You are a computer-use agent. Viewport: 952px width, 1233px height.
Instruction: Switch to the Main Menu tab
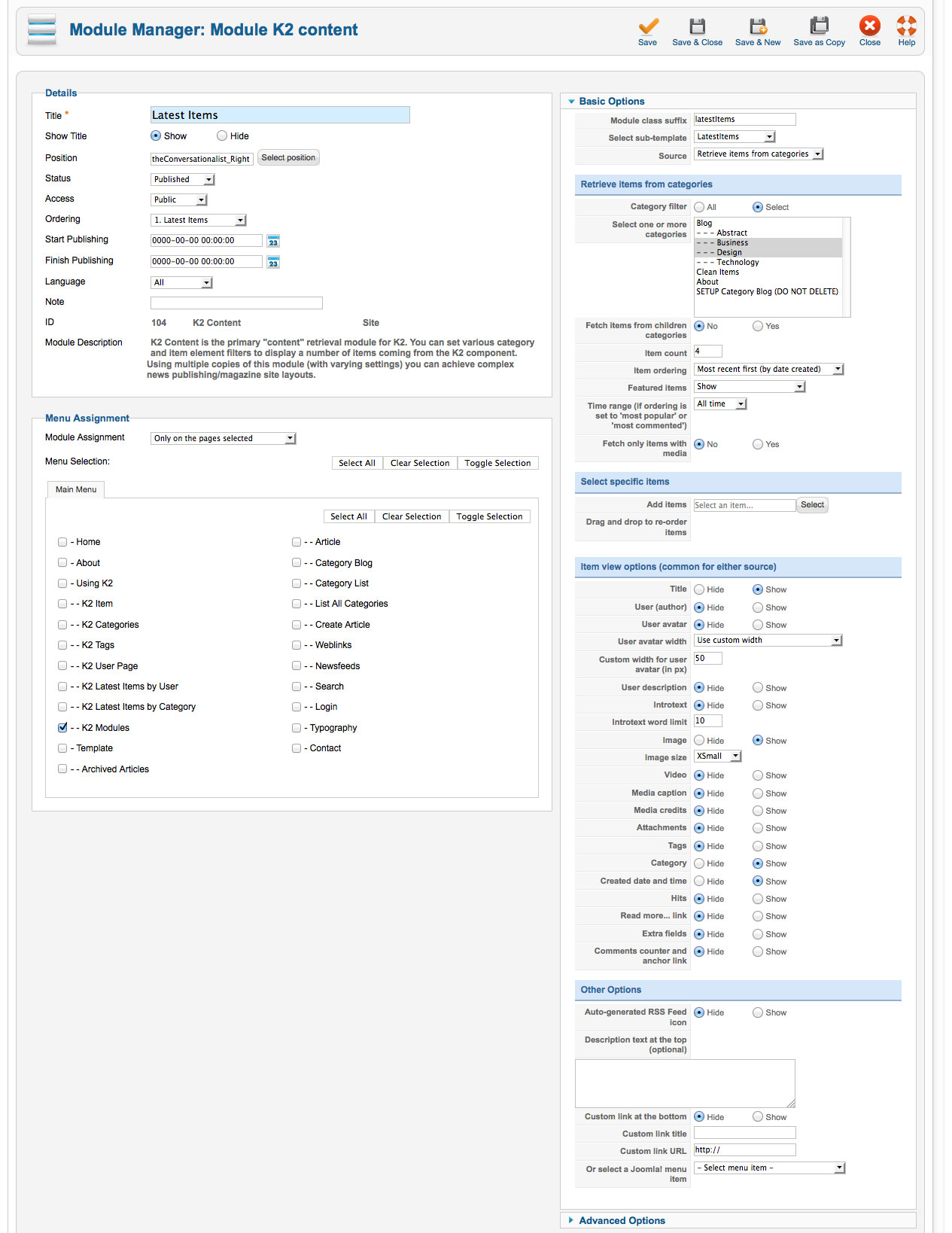tap(76, 489)
